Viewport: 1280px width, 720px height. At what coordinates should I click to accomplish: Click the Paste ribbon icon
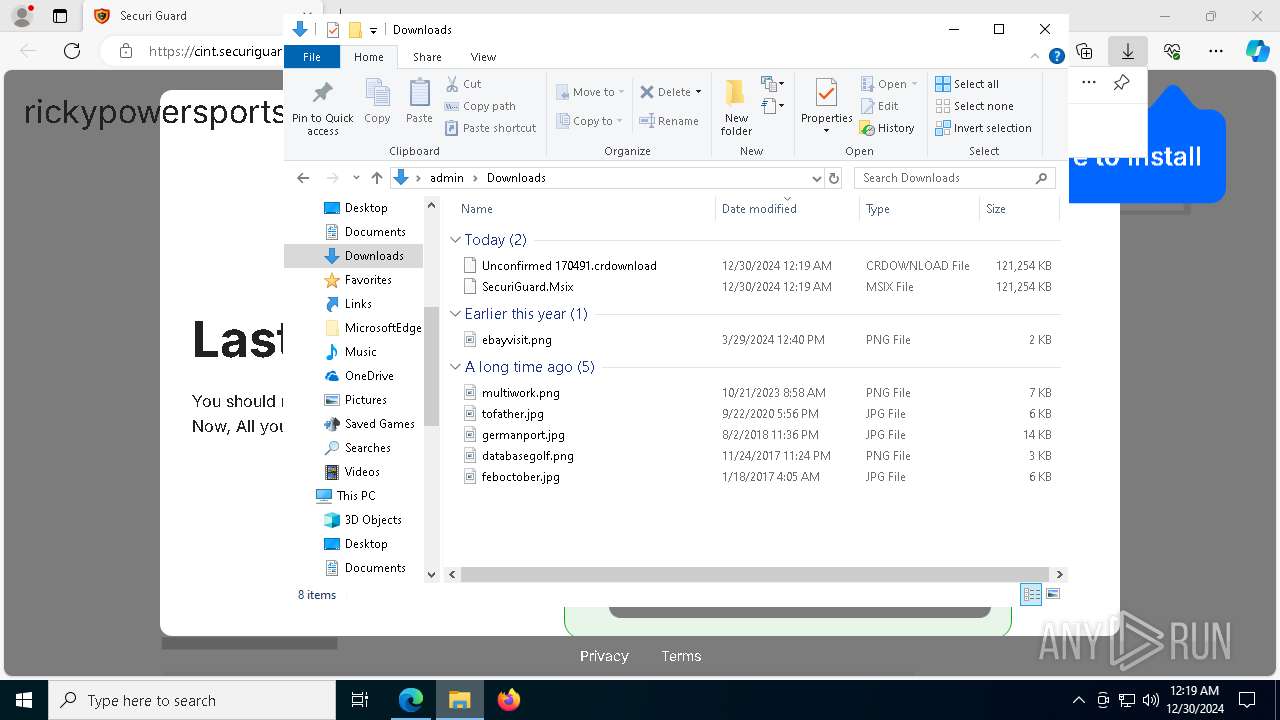(419, 101)
